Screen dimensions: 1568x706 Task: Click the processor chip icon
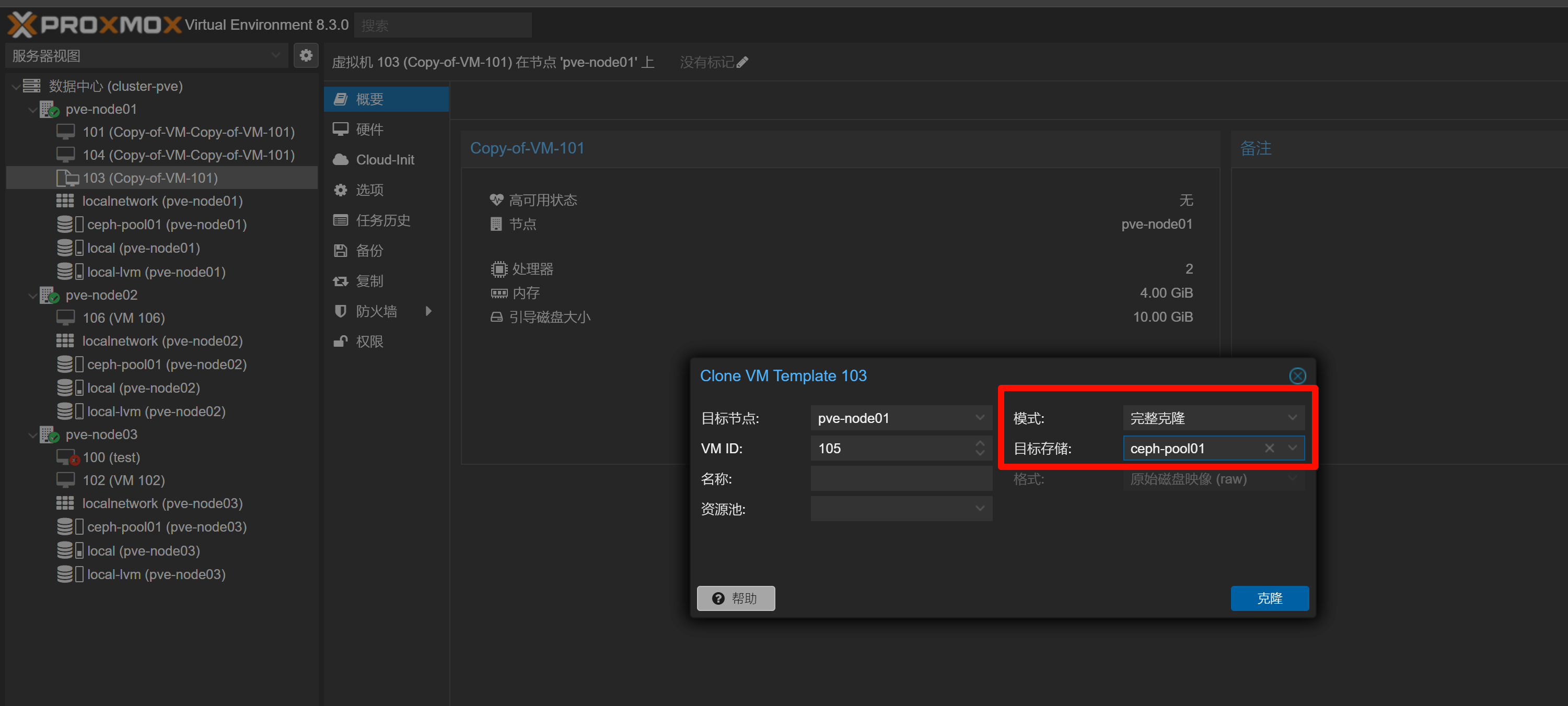click(499, 269)
